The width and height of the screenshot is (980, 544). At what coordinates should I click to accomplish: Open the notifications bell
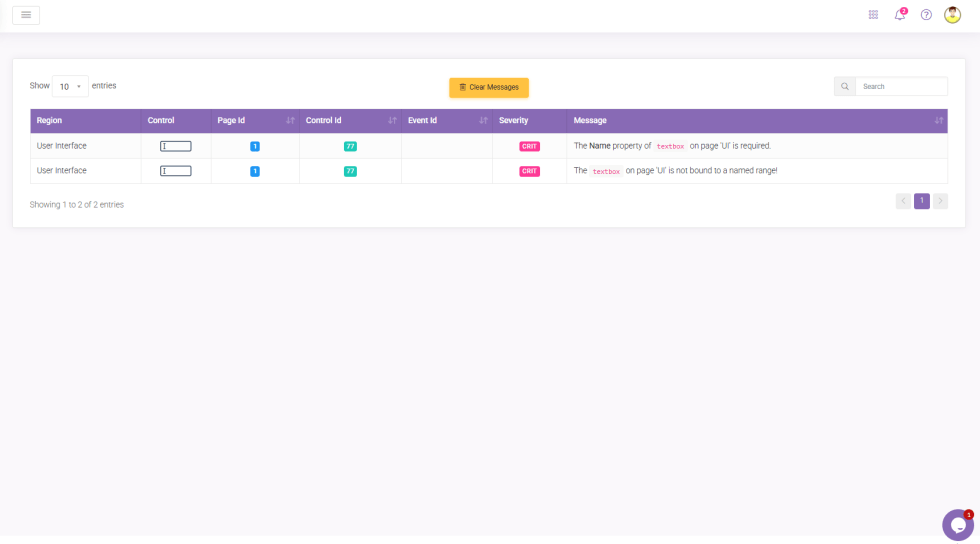(x=899, y=15)
